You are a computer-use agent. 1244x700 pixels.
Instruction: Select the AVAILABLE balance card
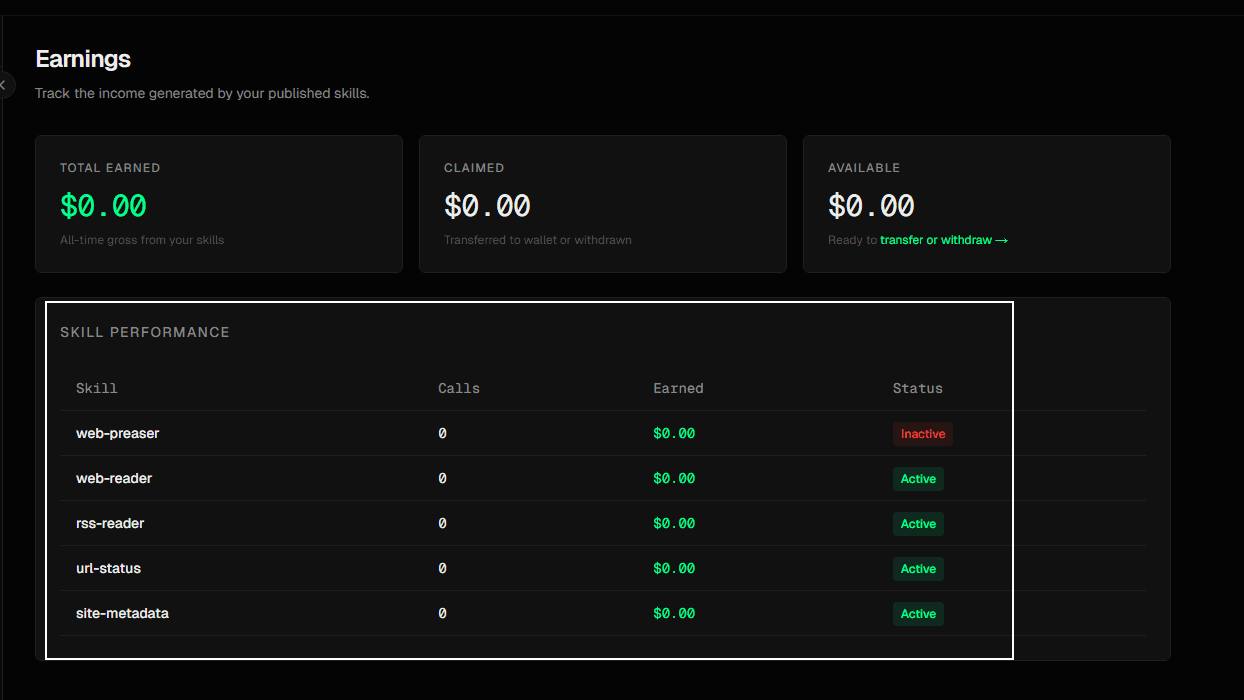[986, 203]
